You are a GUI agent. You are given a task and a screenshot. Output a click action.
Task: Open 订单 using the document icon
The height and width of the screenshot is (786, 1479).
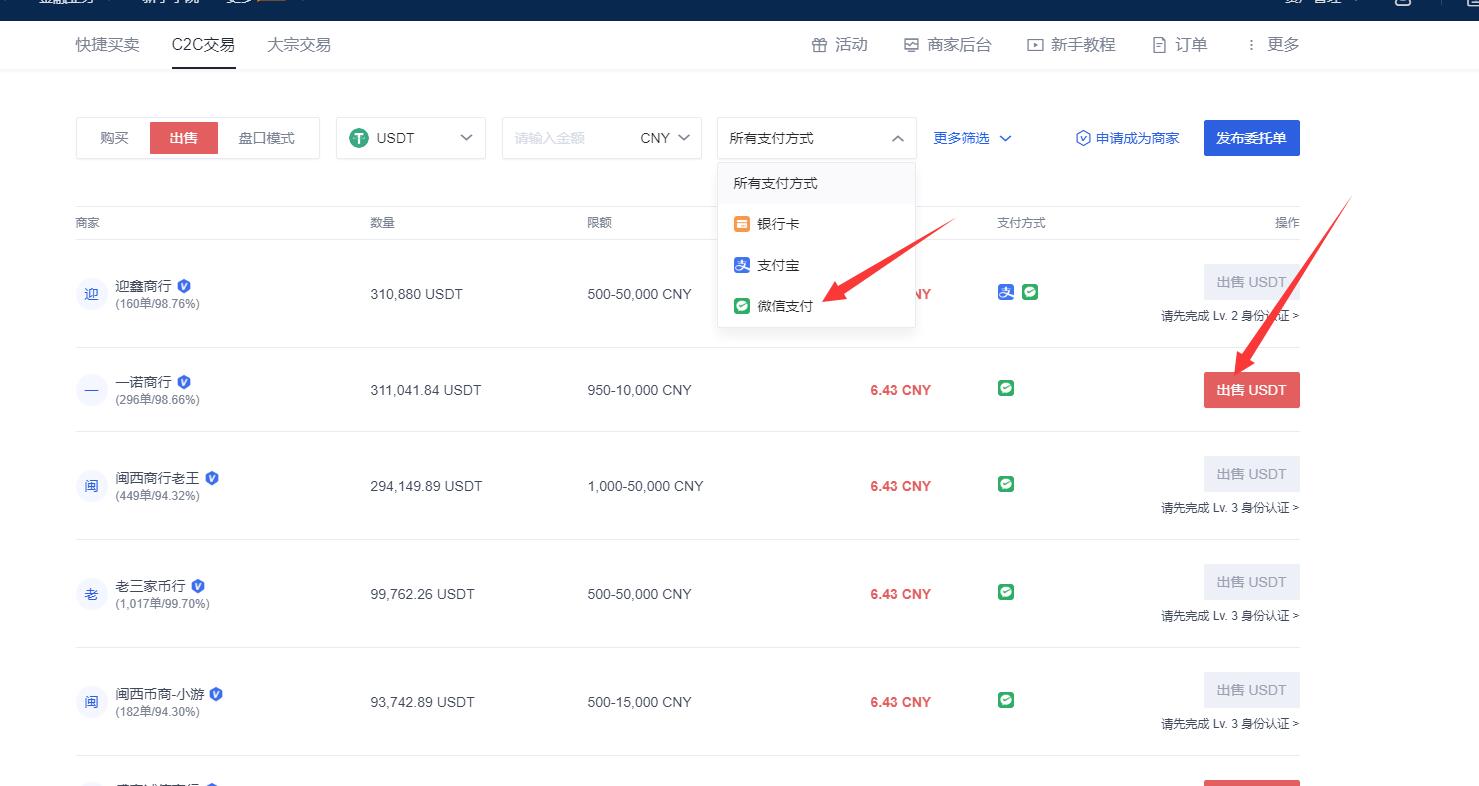(1158, 44)
